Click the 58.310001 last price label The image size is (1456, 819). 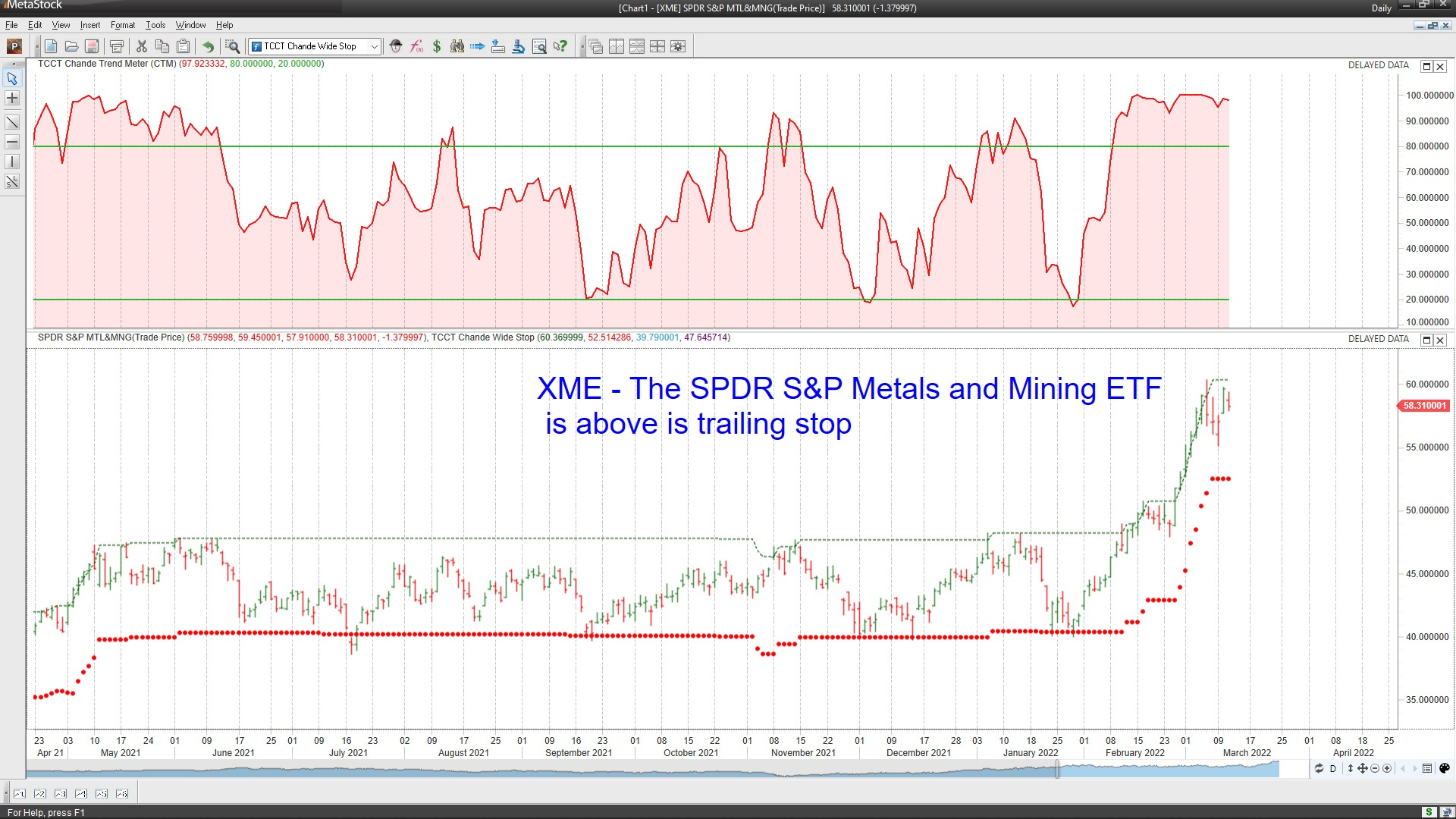pos(1424,406)
